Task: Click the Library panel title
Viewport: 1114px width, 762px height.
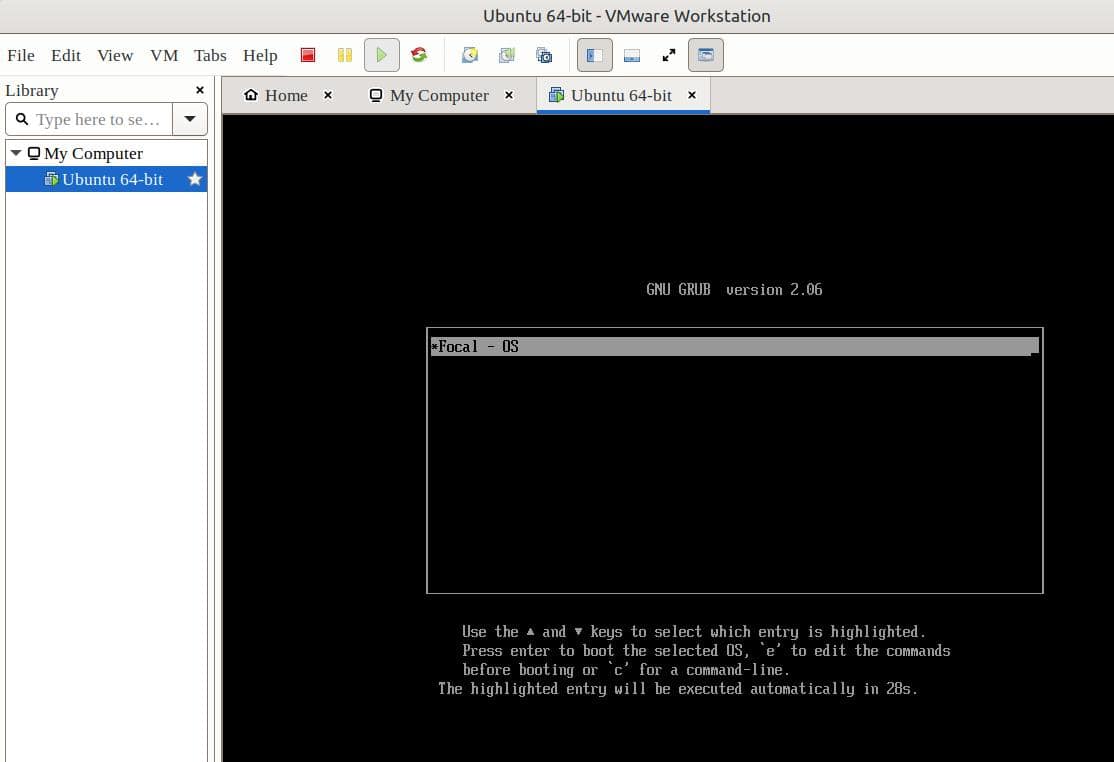Action: point(32,91)
